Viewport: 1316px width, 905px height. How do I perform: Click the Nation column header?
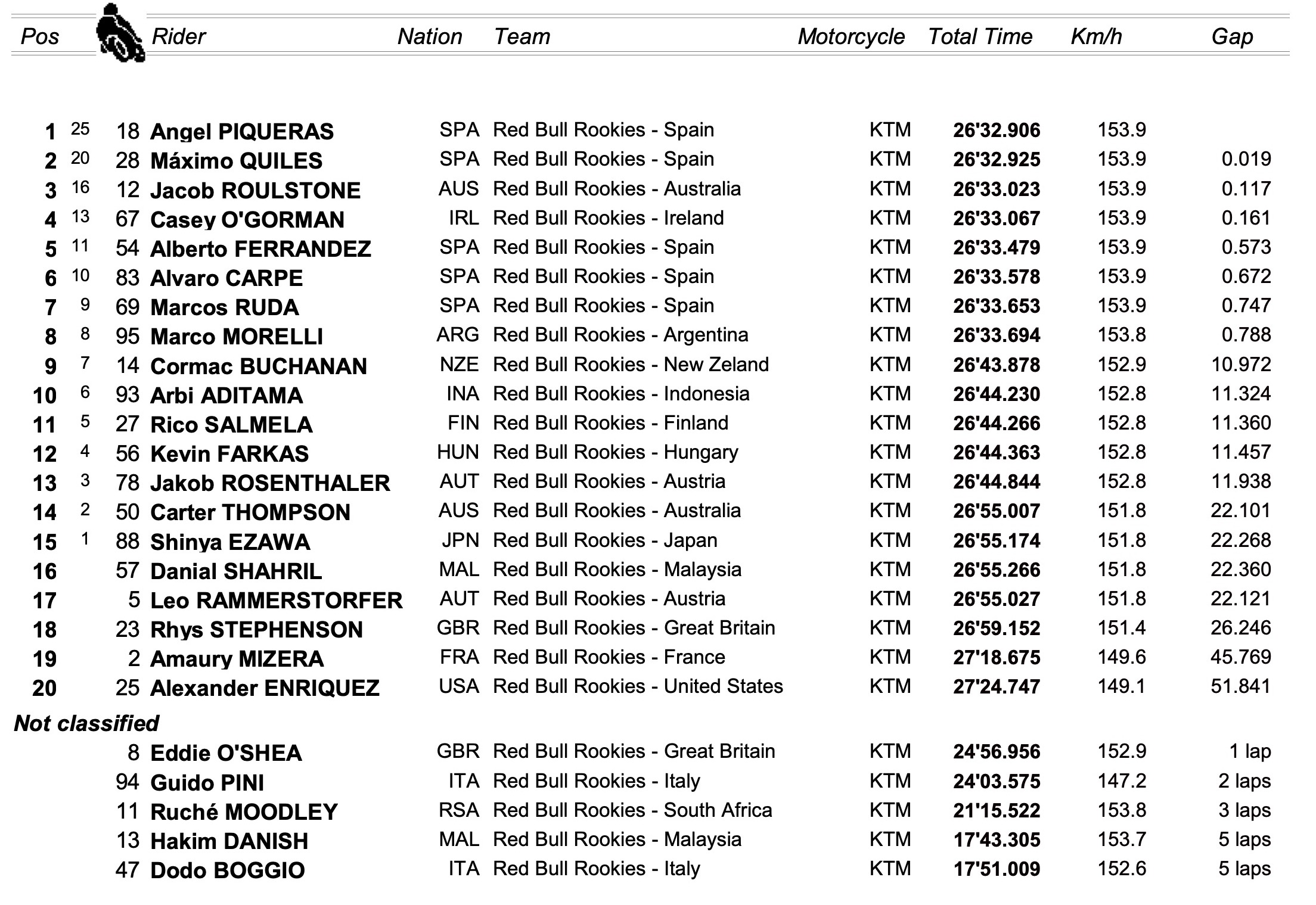(x=430, y=37)
